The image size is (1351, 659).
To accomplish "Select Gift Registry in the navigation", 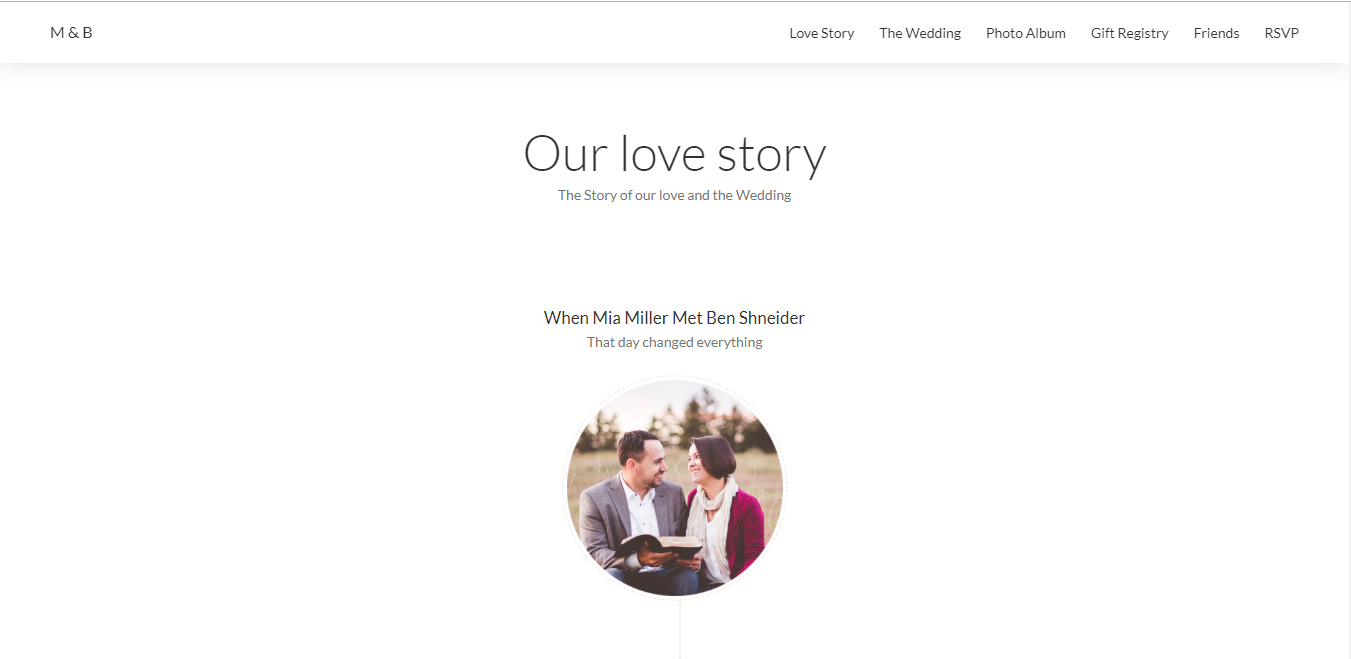I will [x=1129, y=33].
